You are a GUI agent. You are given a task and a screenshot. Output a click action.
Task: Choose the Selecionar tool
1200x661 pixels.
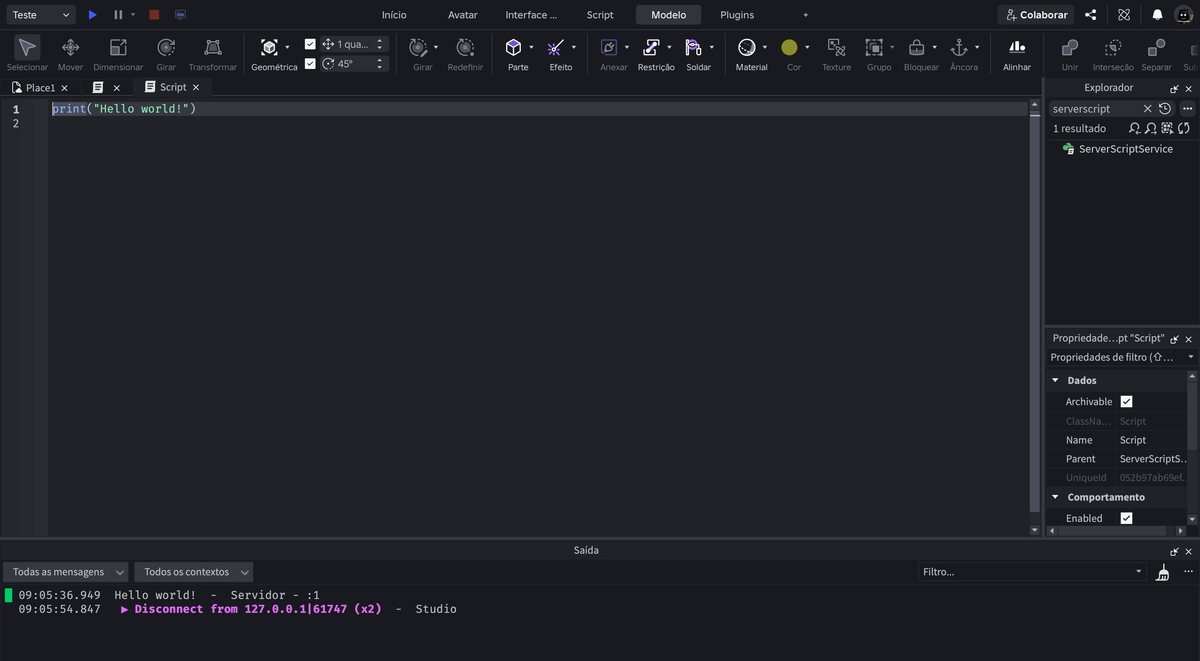[x=27, y=53]
